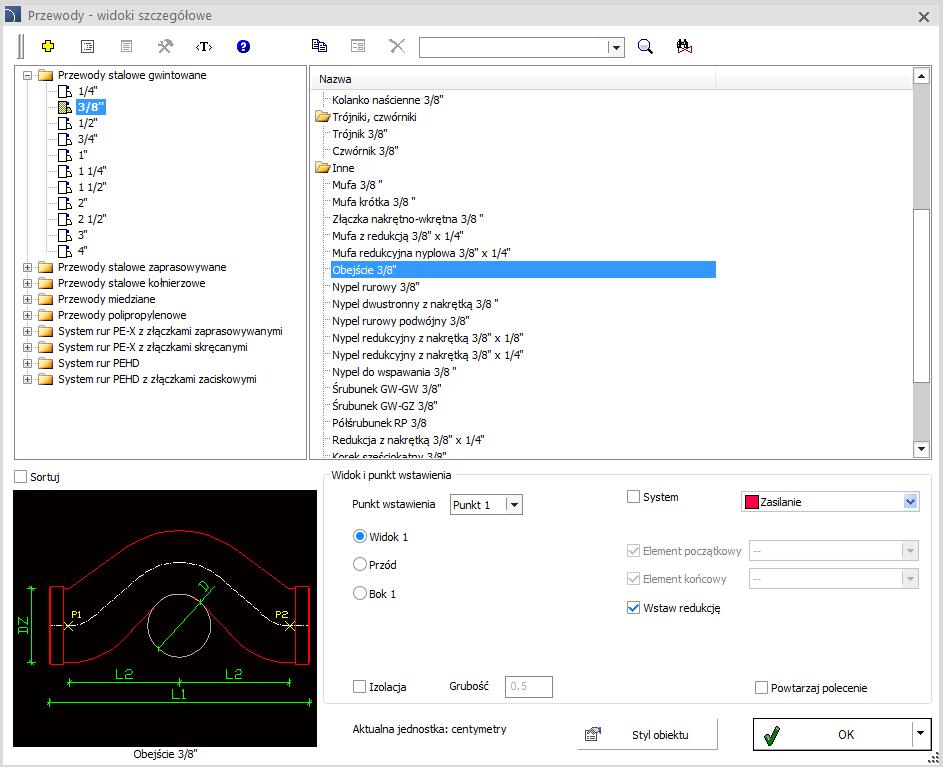943x767 pixels.
Task: Enable Powtarzaj polecenie checkbox
Action: click(761, 688)
